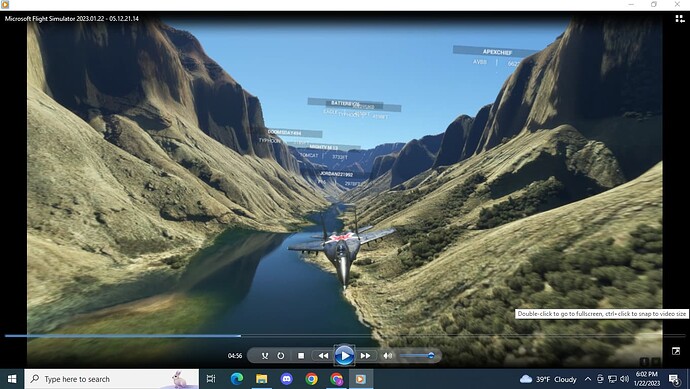This screenshot has width=690, height=389.
Task: Open the 39°F Cloudy weather widget
Action: (548, 379)
